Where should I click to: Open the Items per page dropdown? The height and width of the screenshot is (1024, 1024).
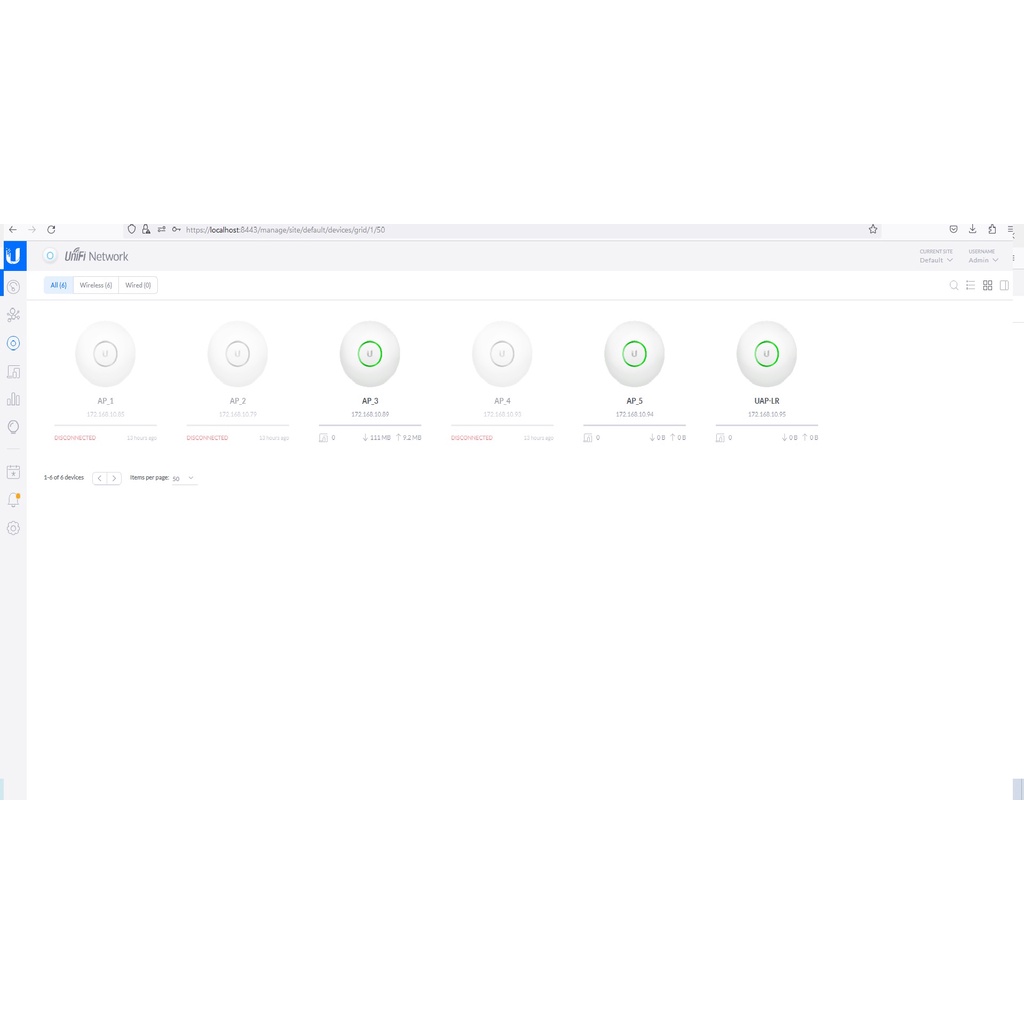tap(184, 479)
